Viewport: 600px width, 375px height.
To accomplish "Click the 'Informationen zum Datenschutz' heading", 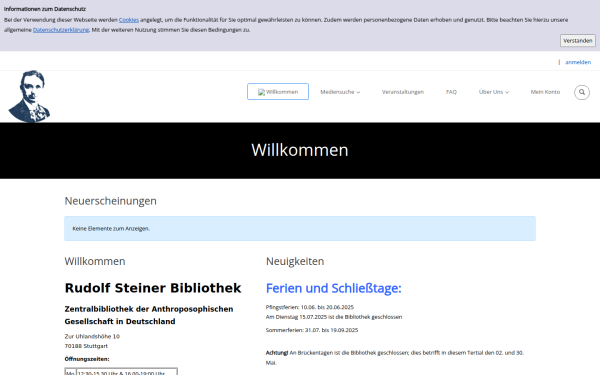I will point(45,9).
